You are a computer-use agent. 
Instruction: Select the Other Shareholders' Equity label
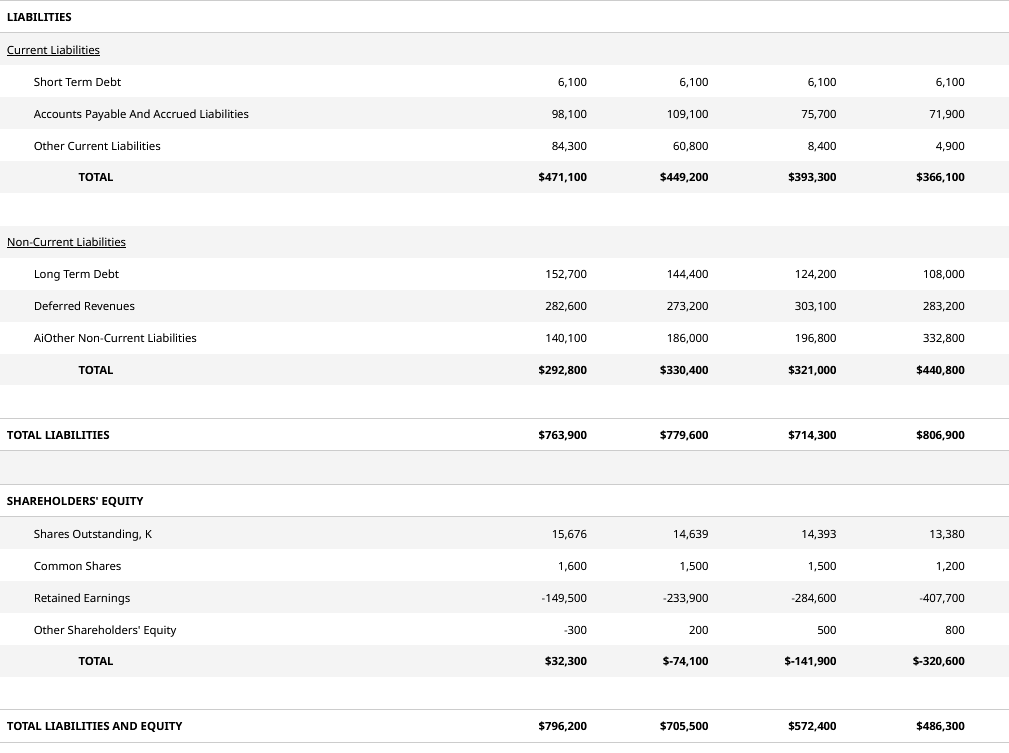(x=105, y=630)
